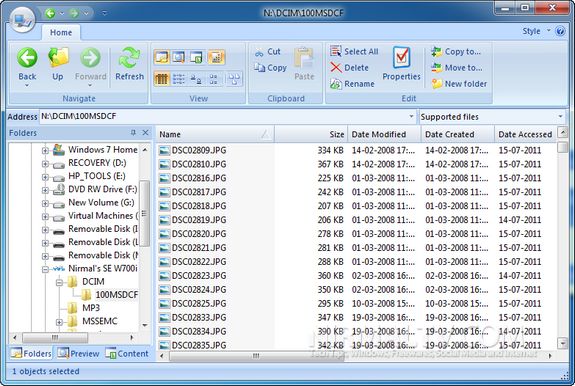Image resolution: width=575 pixels, height=386 pixels.
Task: Sort files by Name column header
Action: [215, 134]
